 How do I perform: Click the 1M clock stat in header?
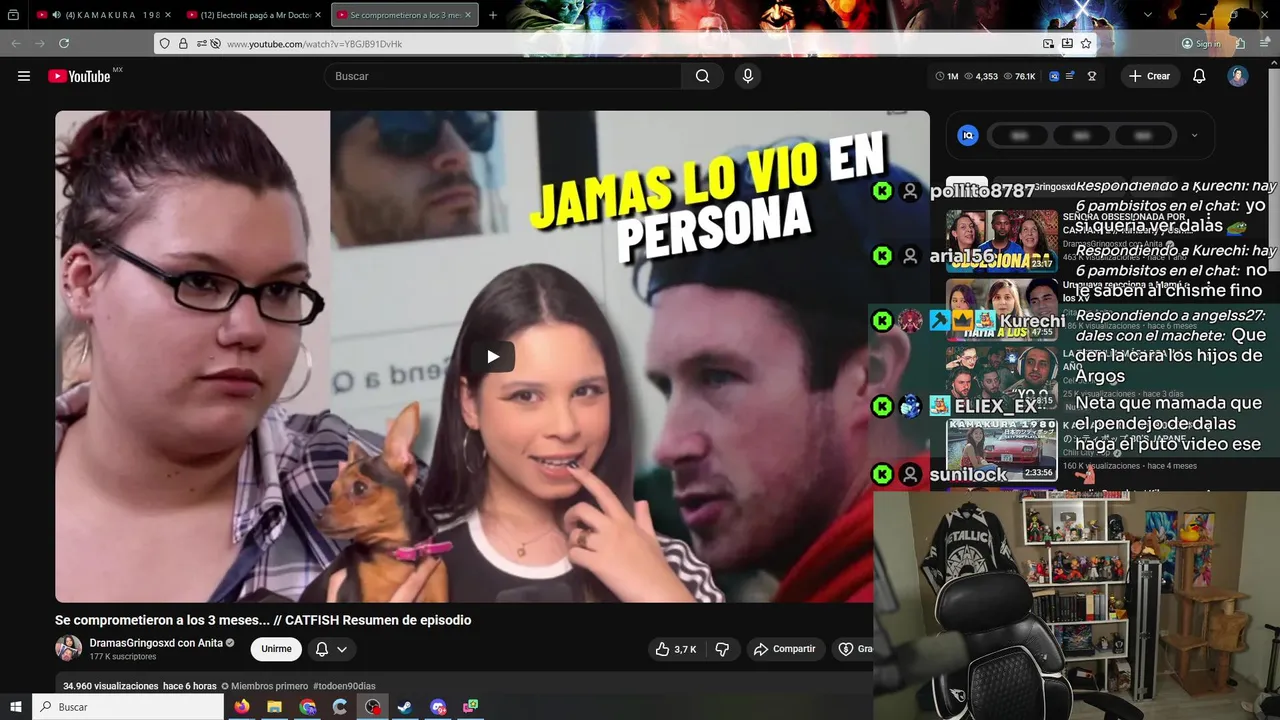click(947, 76)
